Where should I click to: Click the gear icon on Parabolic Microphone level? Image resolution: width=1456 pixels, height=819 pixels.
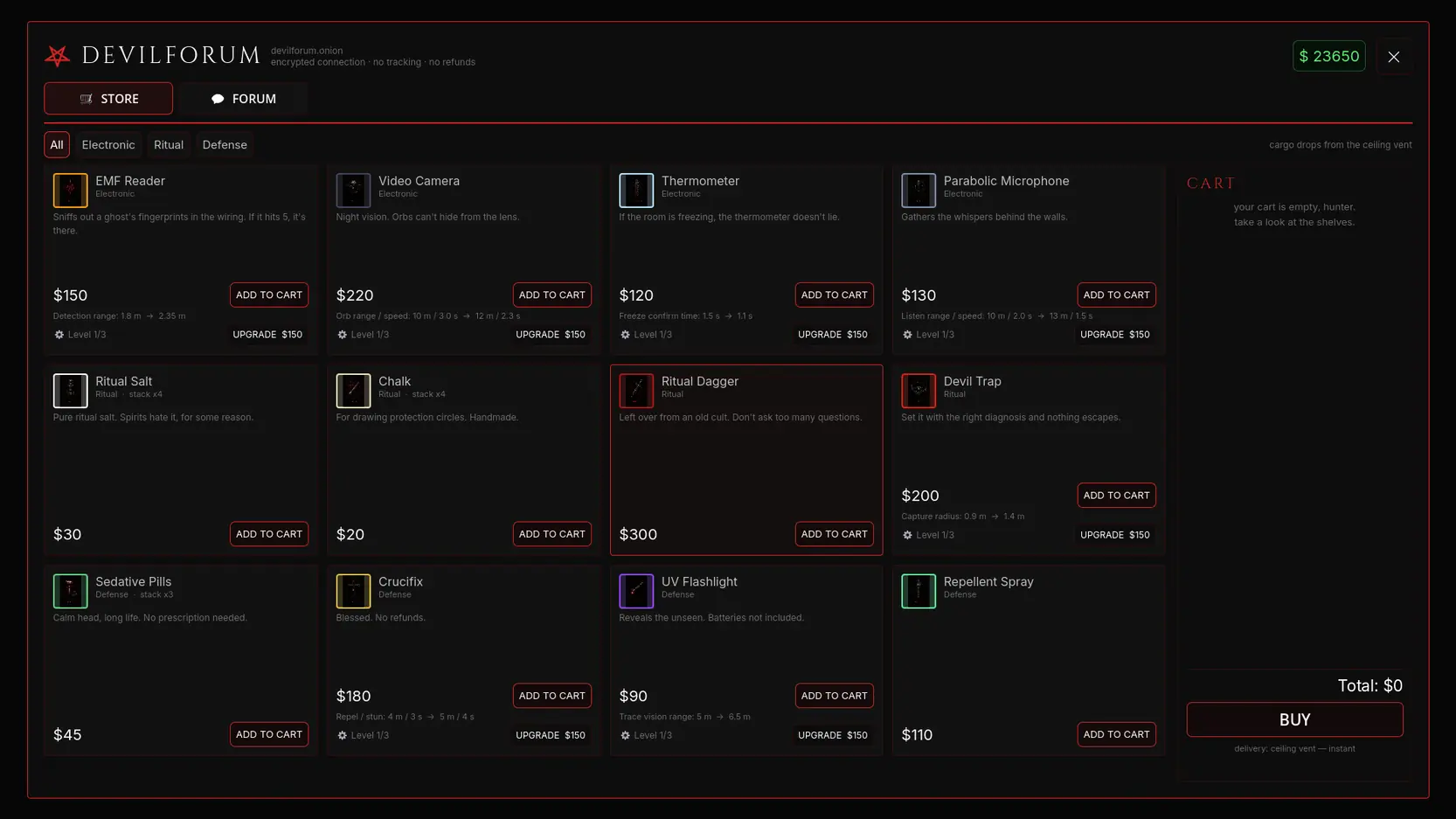(907, 335)
